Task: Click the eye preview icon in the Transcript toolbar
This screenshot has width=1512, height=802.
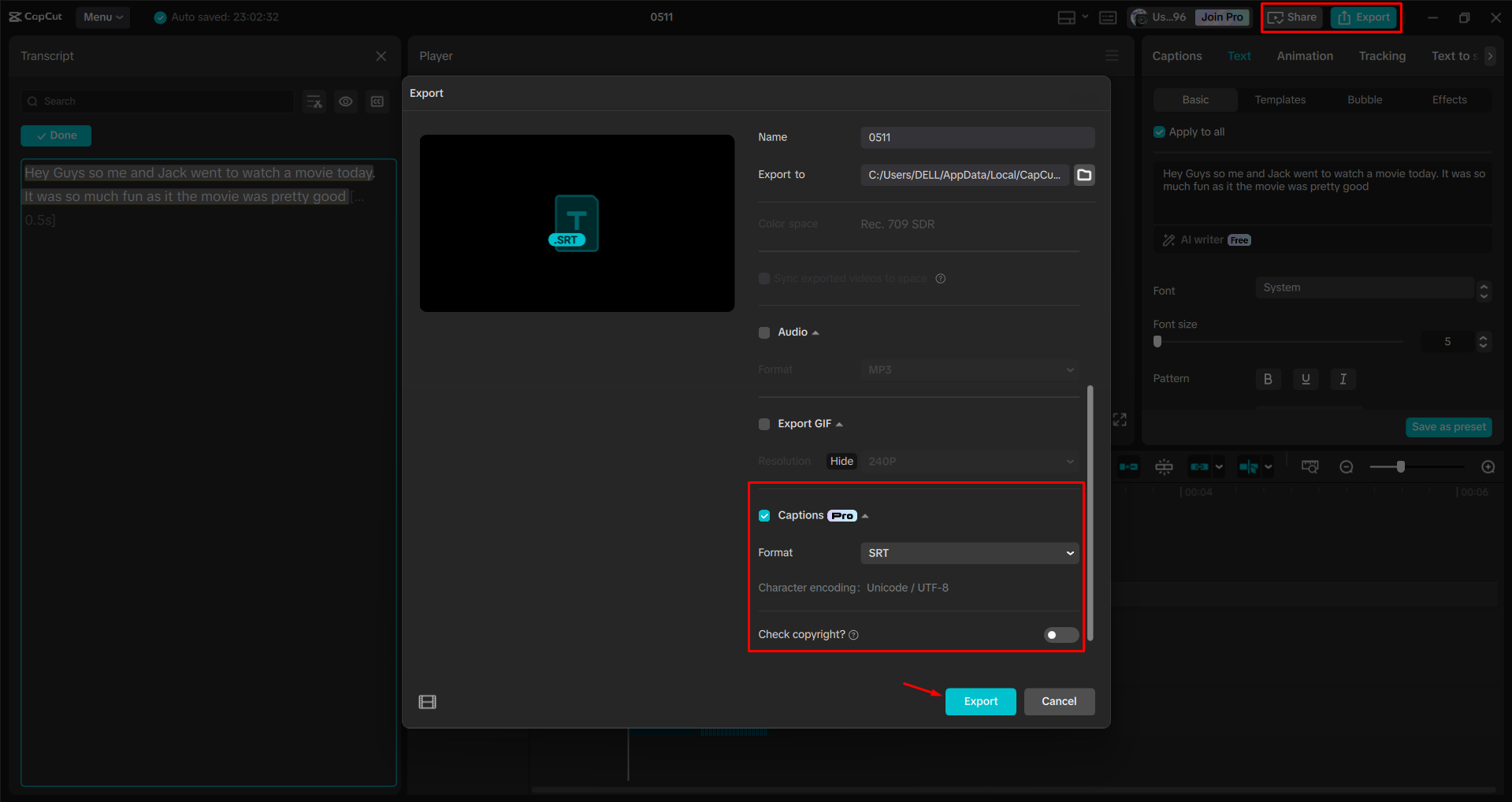Action: coord(346,101)
